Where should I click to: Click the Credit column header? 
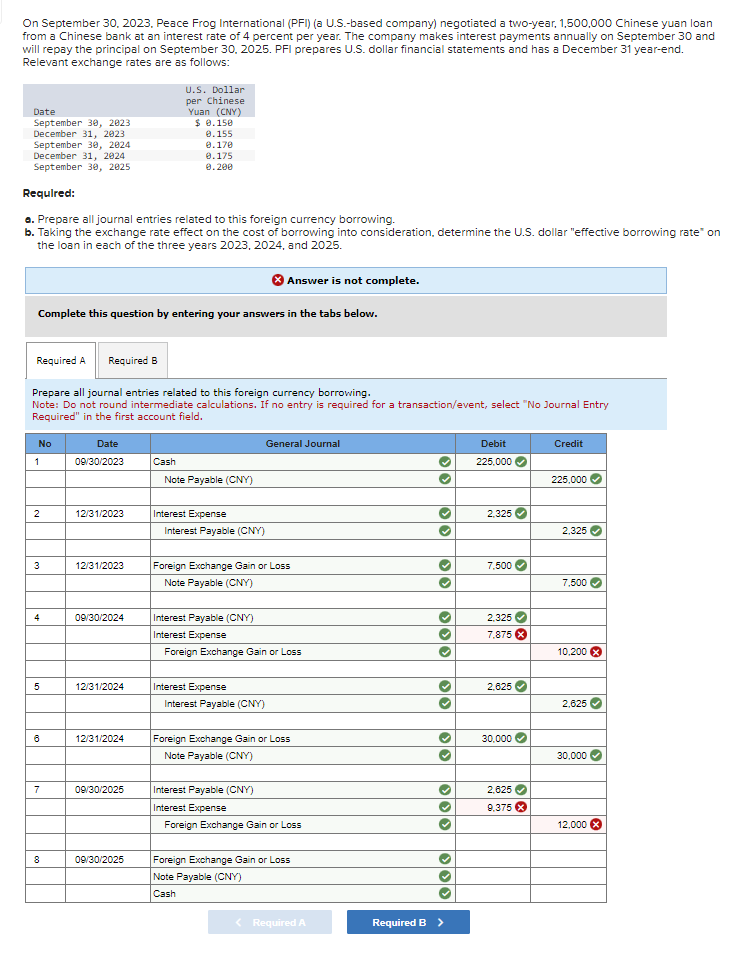pyautogui.click(x=568, y=444)
